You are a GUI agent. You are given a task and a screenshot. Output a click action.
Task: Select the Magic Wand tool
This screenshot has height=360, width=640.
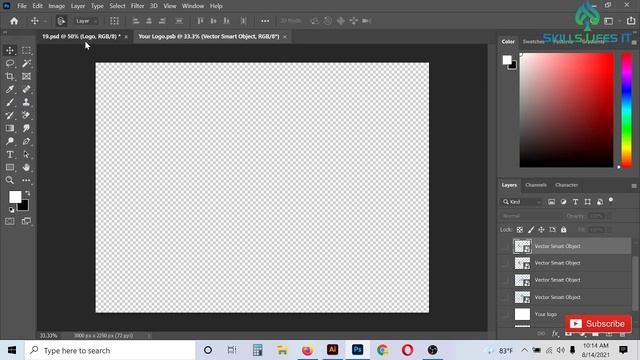26,63
